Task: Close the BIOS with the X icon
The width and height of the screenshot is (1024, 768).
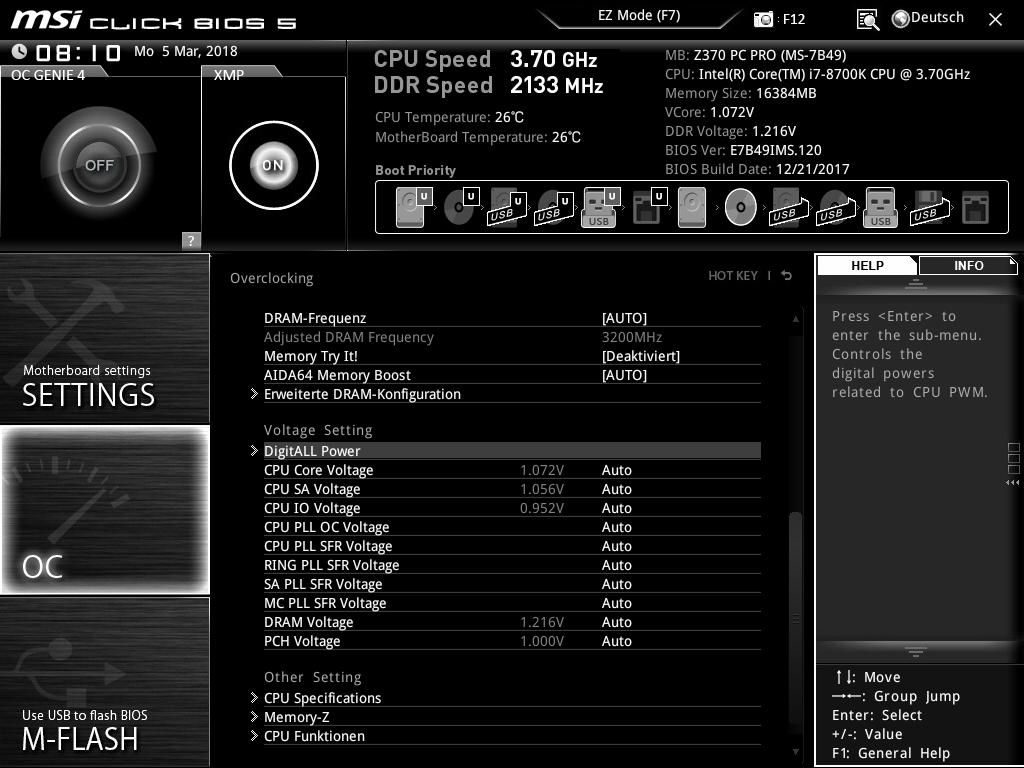Action: click(995, 20)
